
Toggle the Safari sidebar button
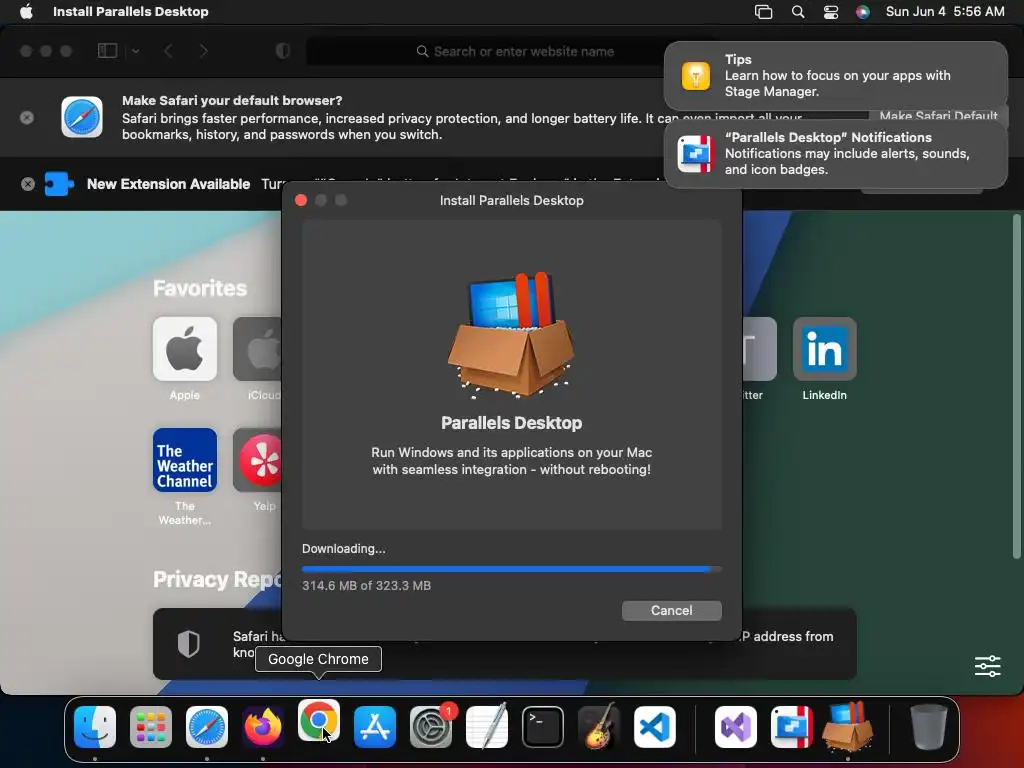pos(107,51)
